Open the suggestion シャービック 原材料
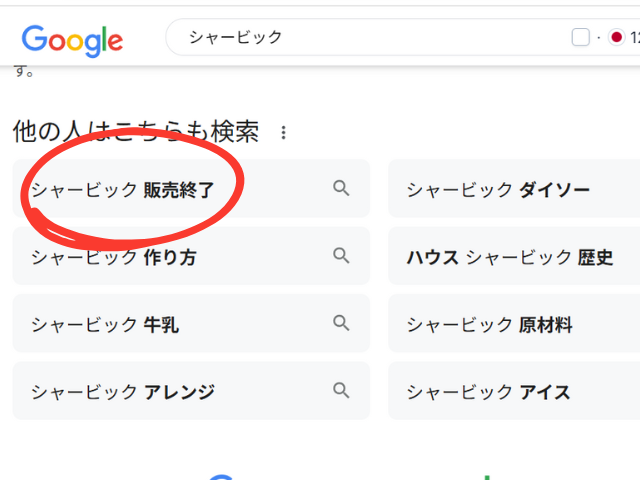Screen dimensions: 640x480 click(x=514, y=323)
